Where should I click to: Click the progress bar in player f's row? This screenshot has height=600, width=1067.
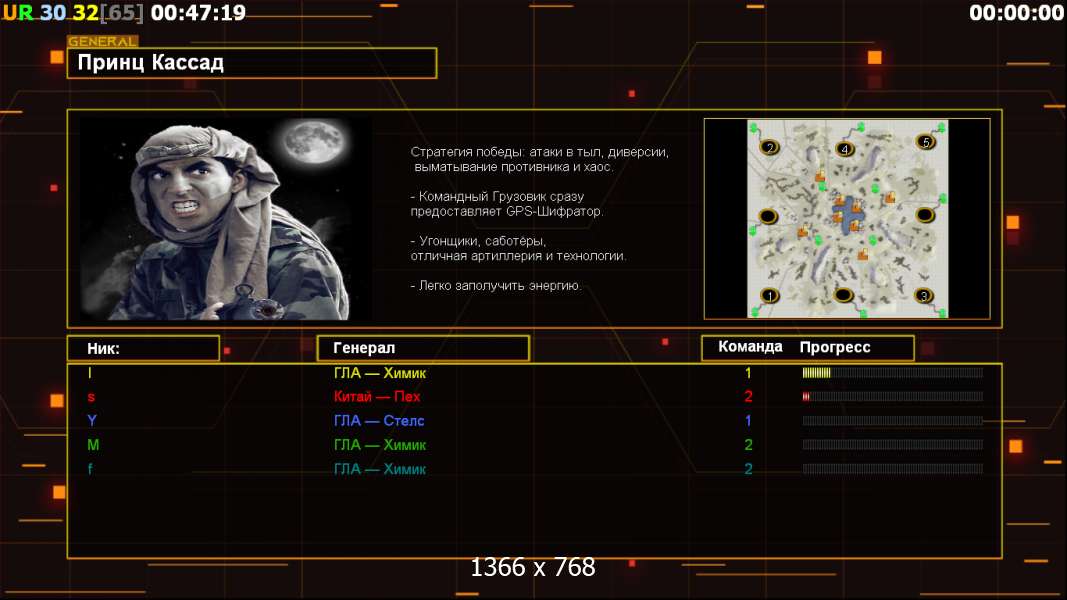(x=893, y=469)
